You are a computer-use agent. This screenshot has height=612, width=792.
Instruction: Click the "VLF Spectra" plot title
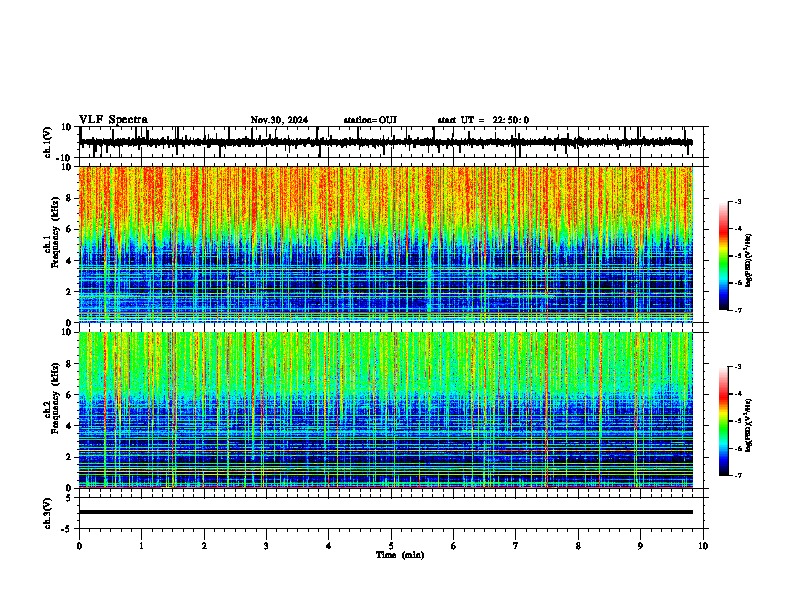pos(113,120)
